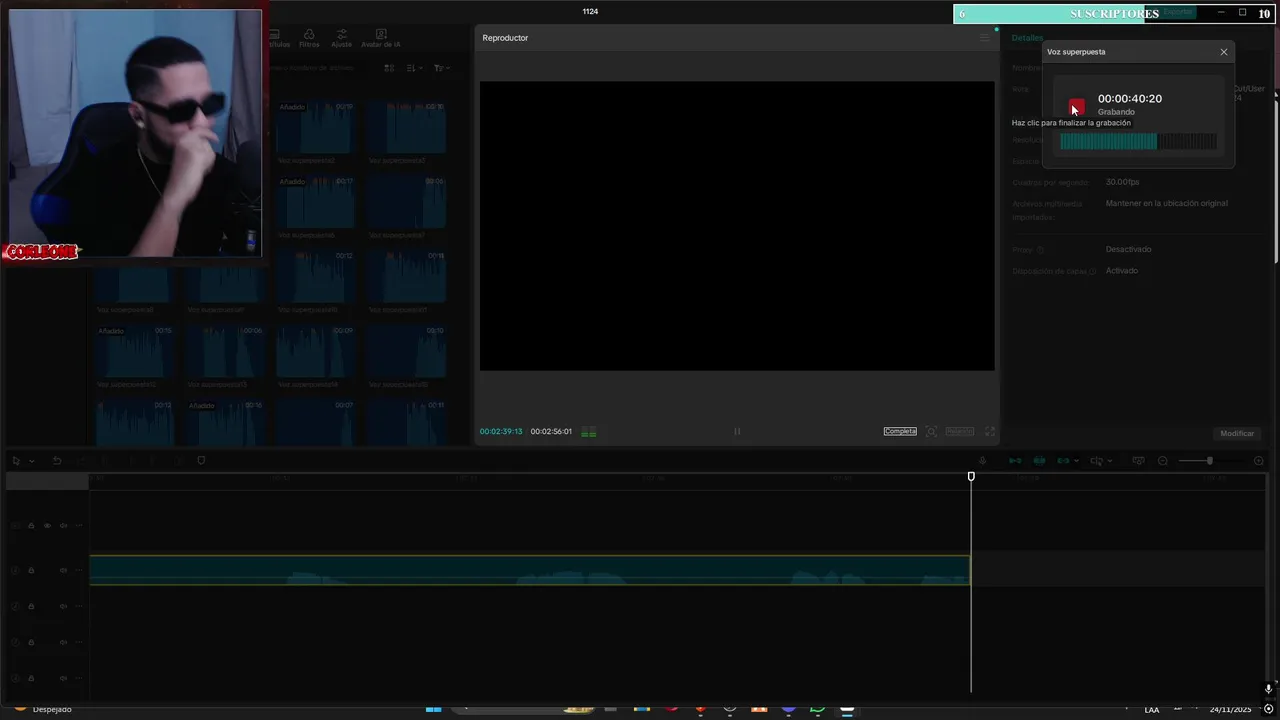Show info icon next to Disposición de capas
The height and width of the screenshot is (720, 1280).
tap(1092, 271)
